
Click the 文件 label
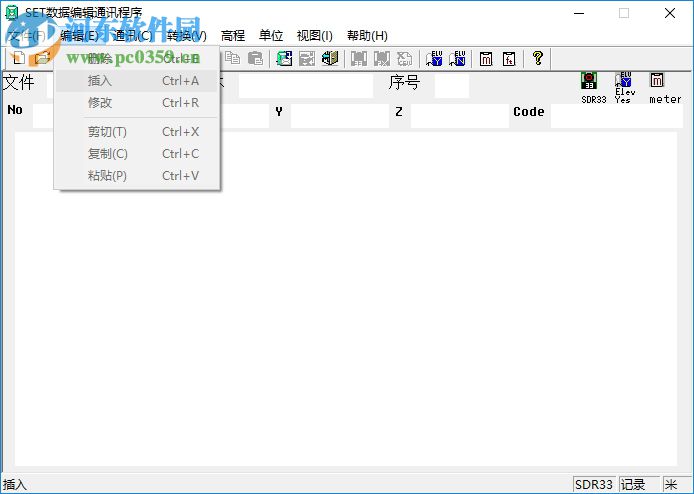click(x=19, y=82)
